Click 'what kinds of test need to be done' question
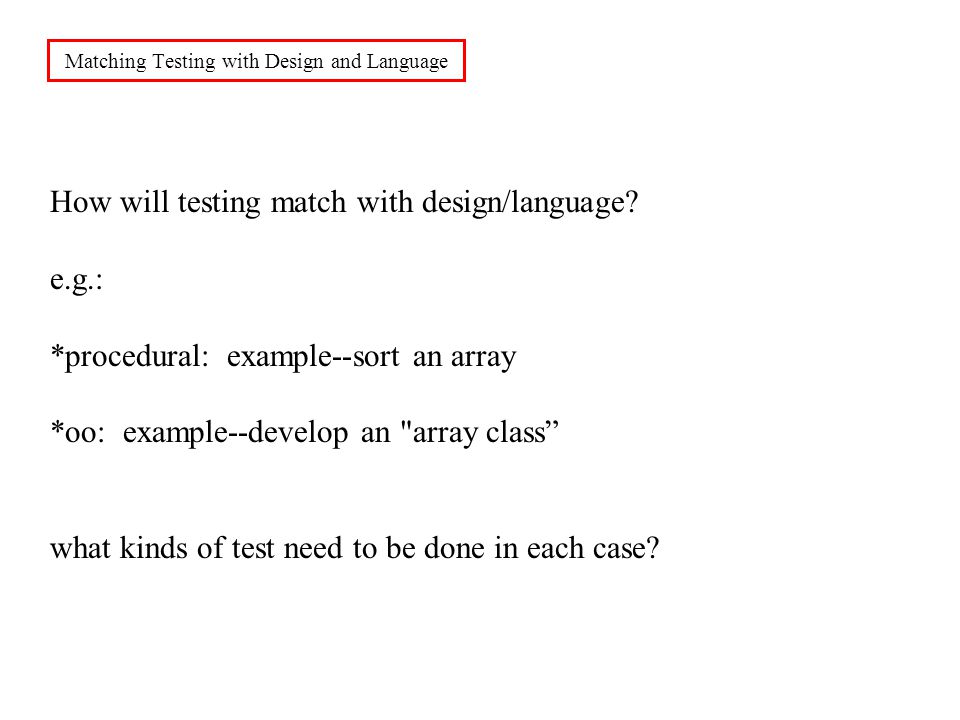This screenshot has height=720, width=960. (x=354, y=548)
